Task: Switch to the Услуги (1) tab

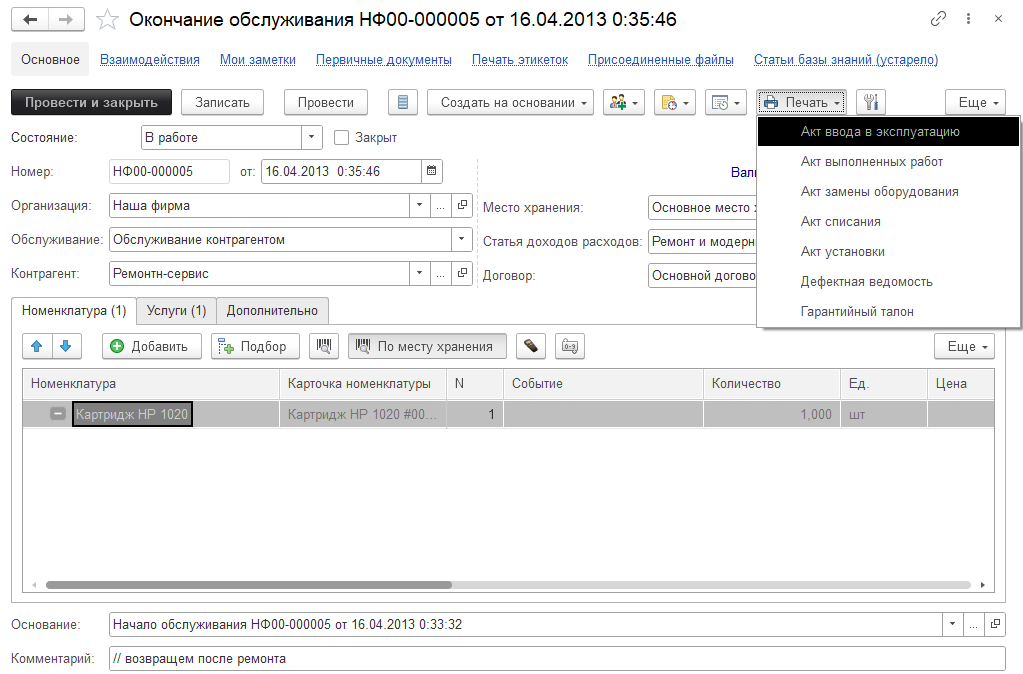Action: pyautogui.click(x=176, y=311)
